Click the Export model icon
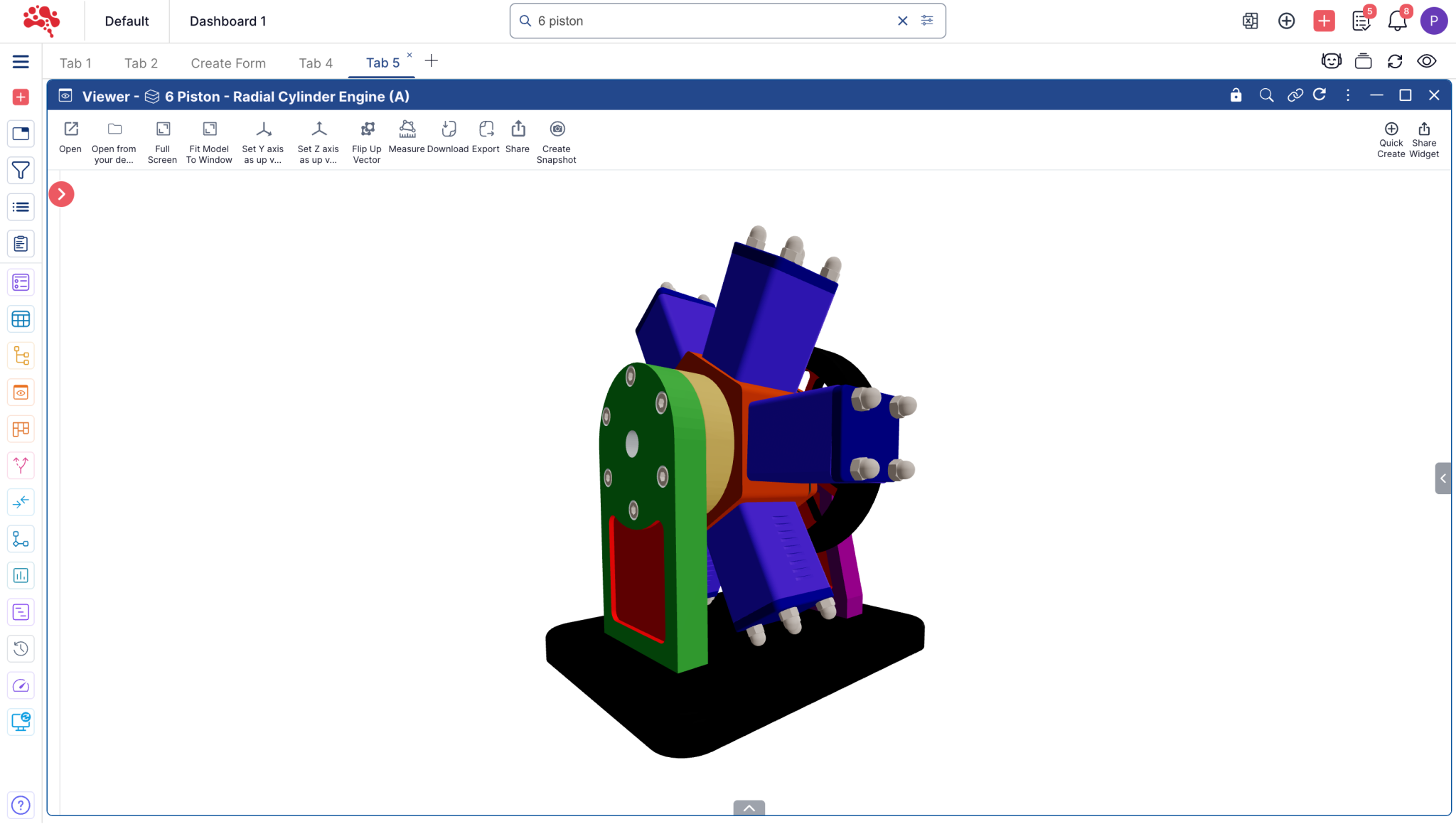 point(486,129)
